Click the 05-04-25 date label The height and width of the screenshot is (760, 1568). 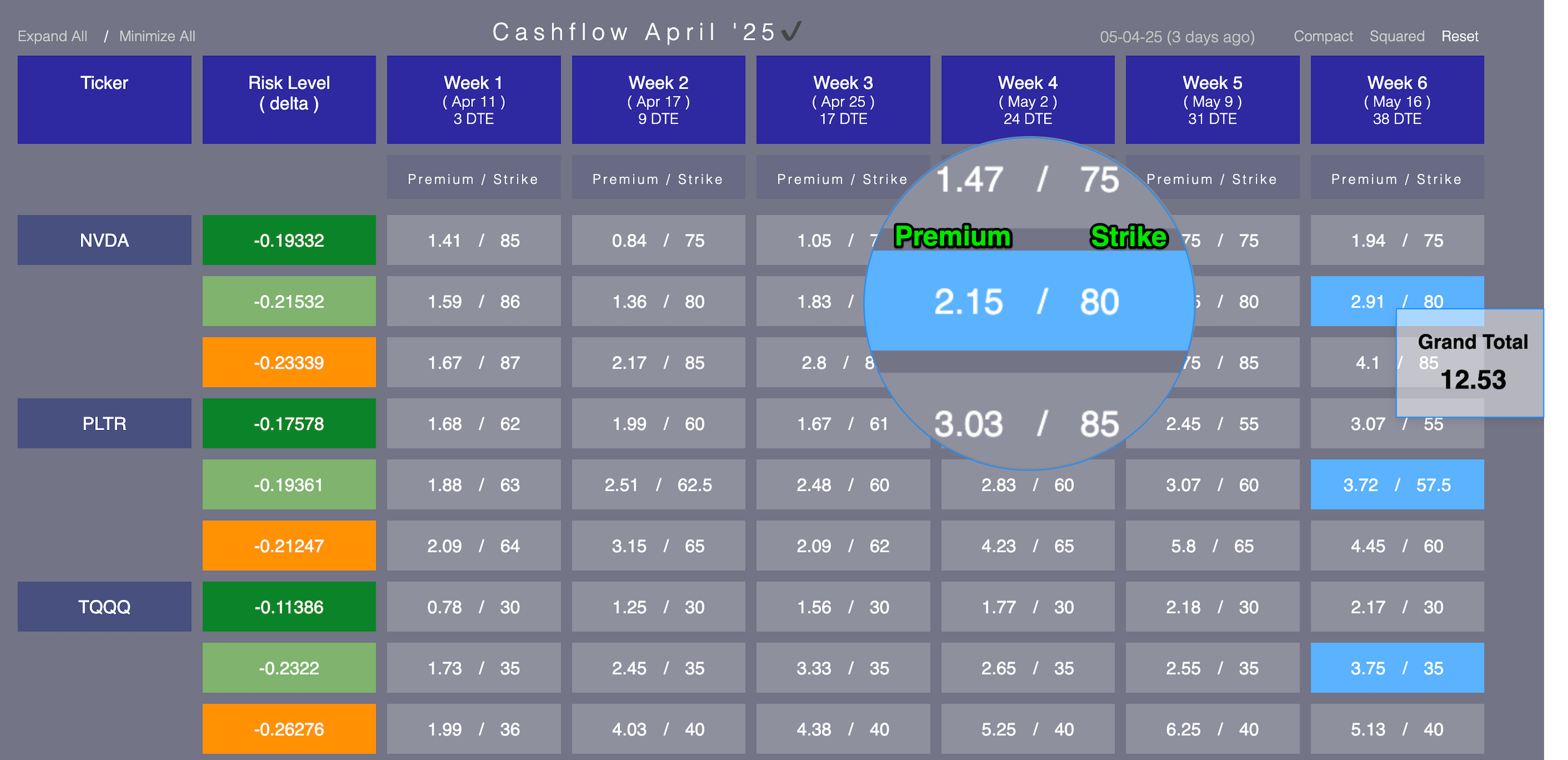[1177, 37]
